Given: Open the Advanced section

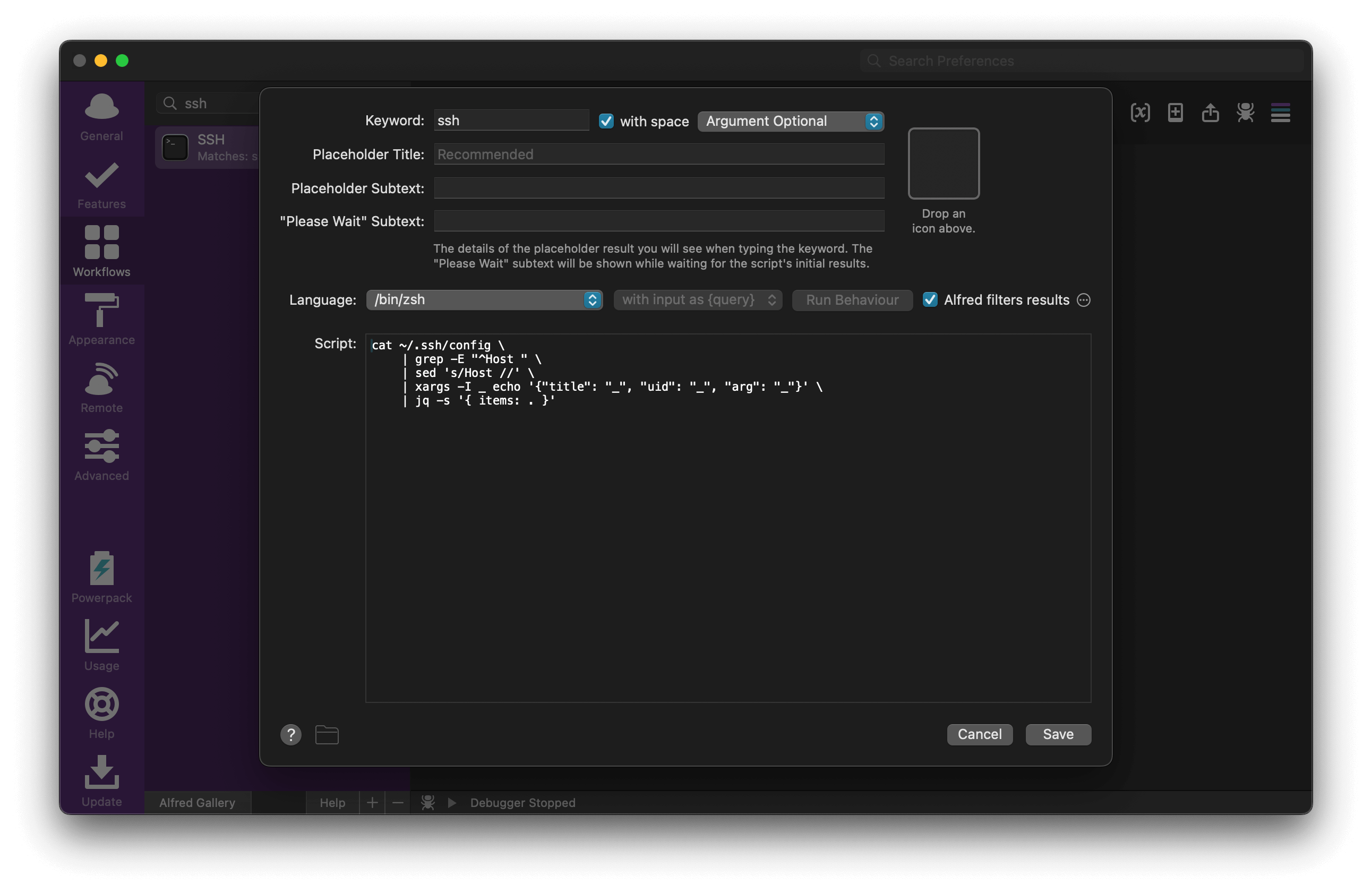Looking at the screenshot, I should (x=101, y=456).
